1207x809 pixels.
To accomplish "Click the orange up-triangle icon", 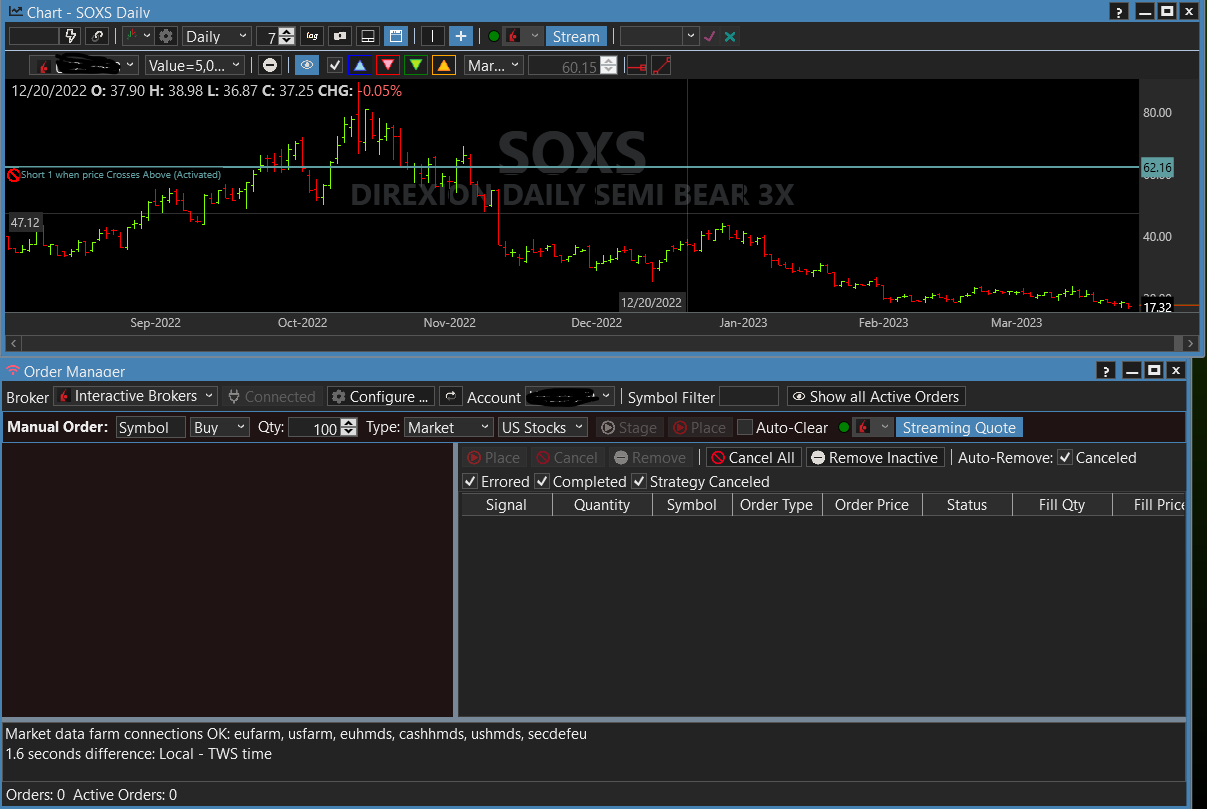I will click(444, 65).
